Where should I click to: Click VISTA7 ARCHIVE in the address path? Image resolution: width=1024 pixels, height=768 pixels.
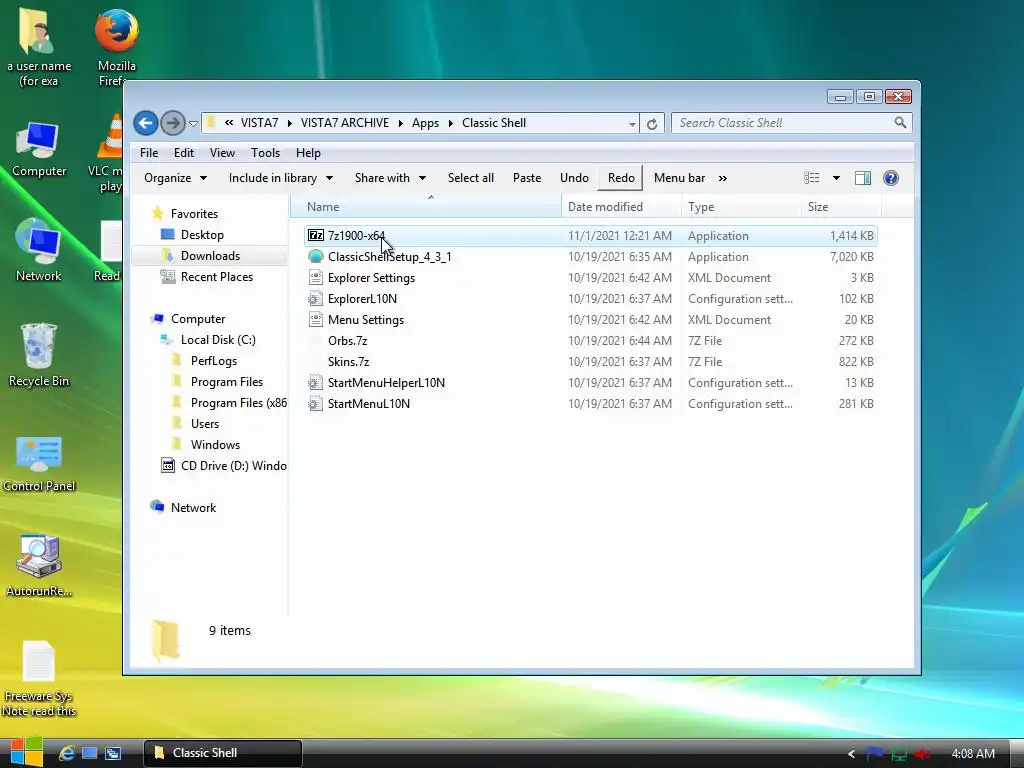344,123
